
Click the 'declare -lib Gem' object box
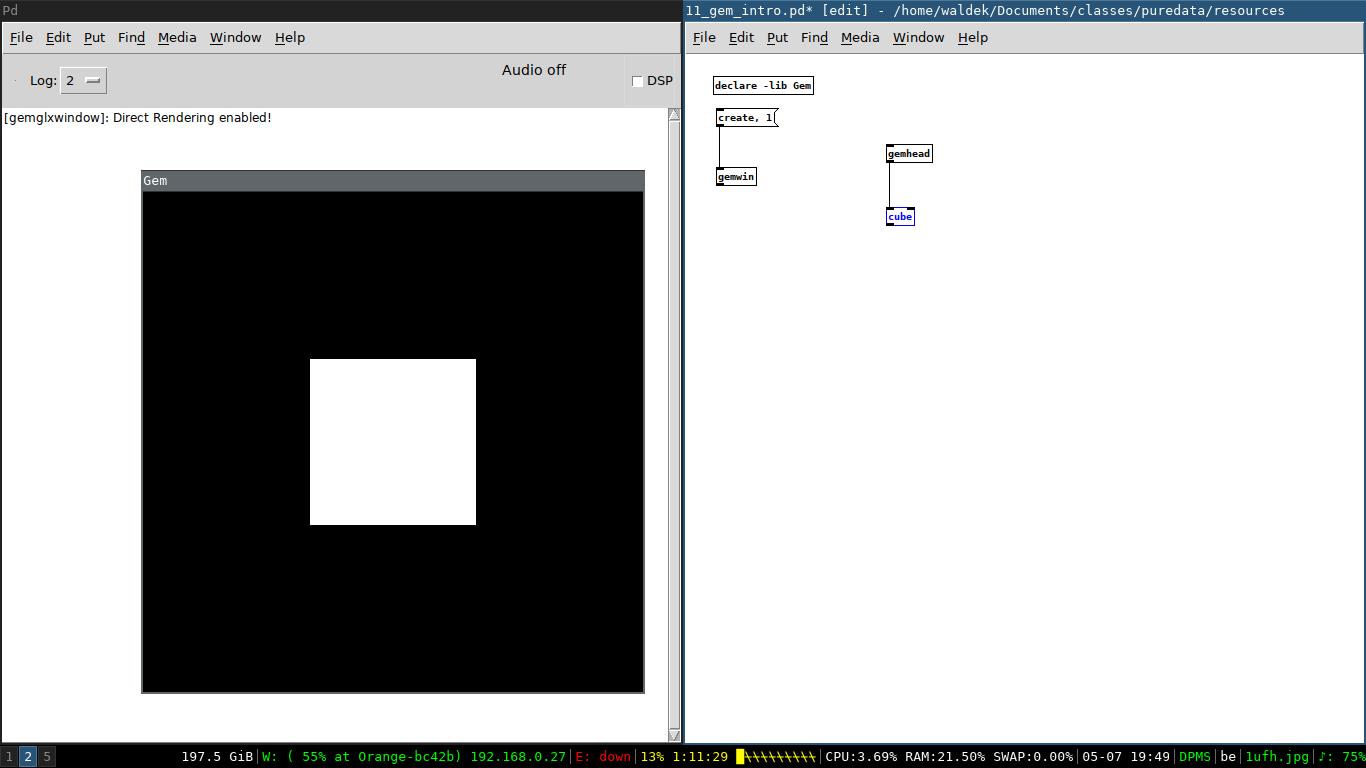(x=763, y=86)
